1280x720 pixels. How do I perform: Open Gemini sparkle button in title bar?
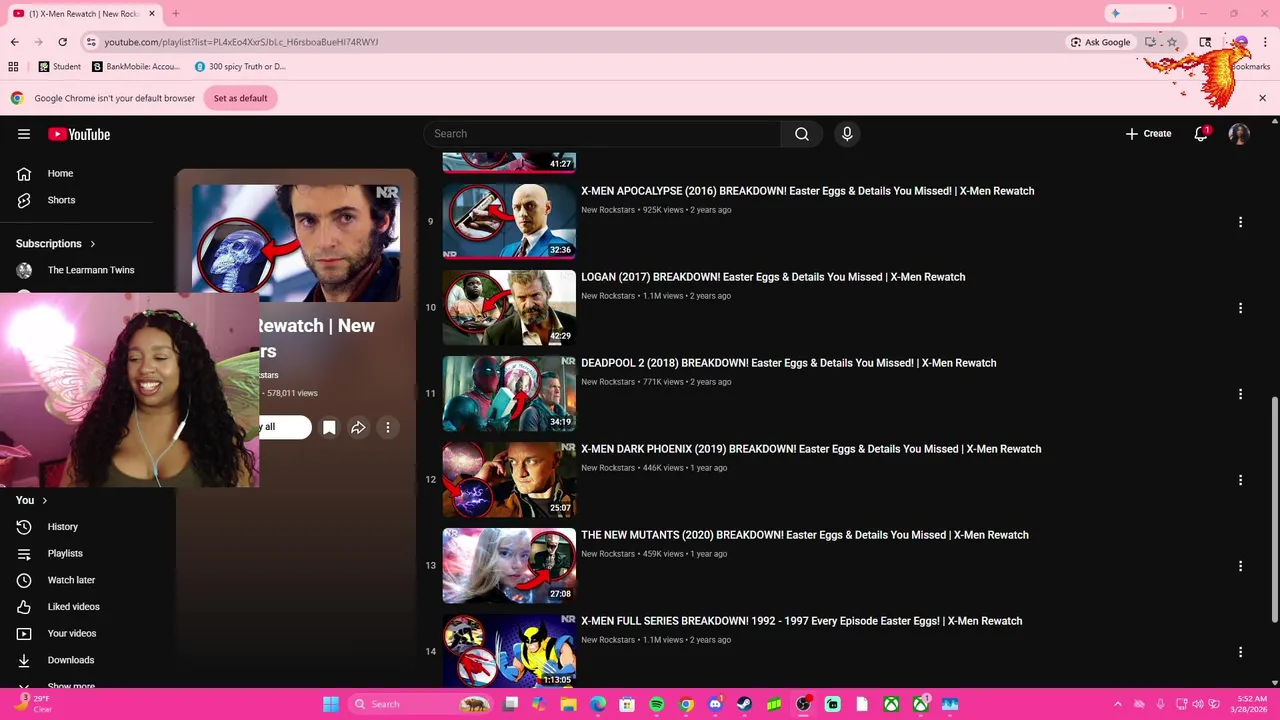(1116, 13)
